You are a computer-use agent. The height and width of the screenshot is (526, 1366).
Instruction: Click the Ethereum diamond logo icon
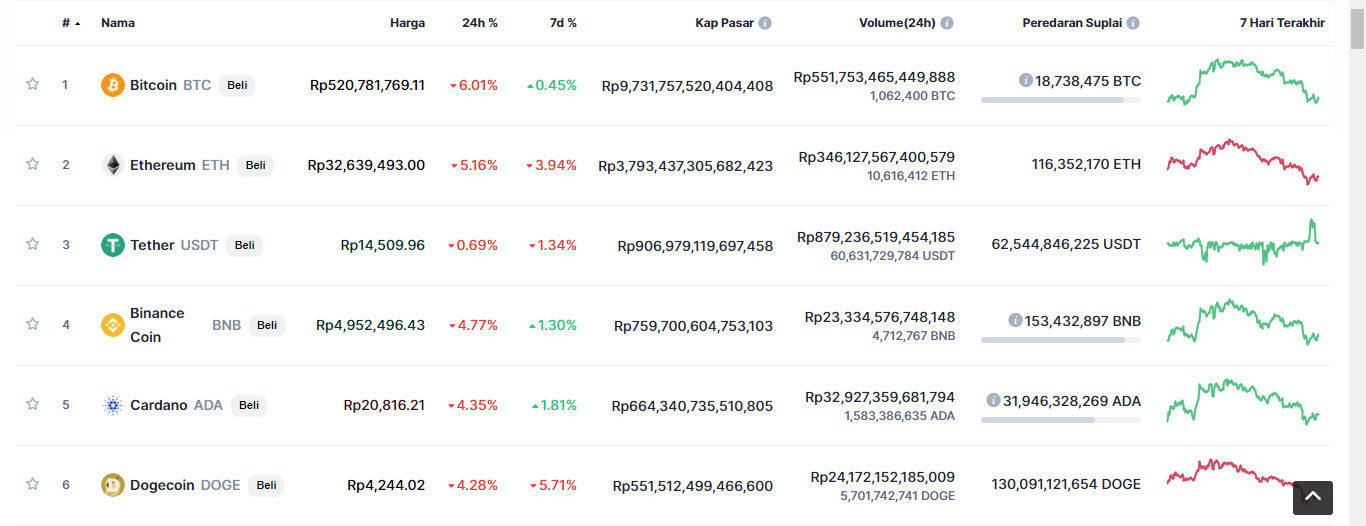pos(113,165)
